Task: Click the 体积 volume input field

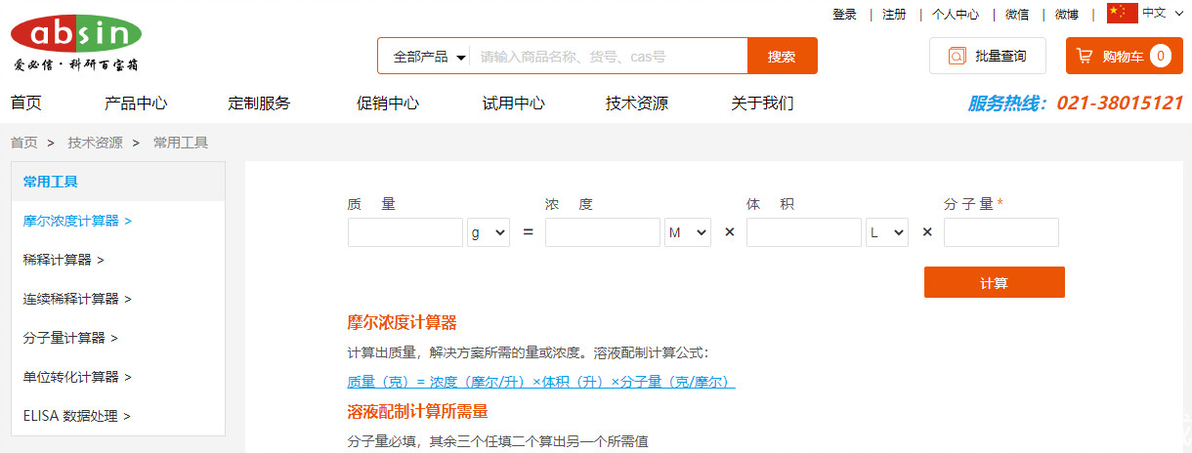Action: [x=804, y=233]
